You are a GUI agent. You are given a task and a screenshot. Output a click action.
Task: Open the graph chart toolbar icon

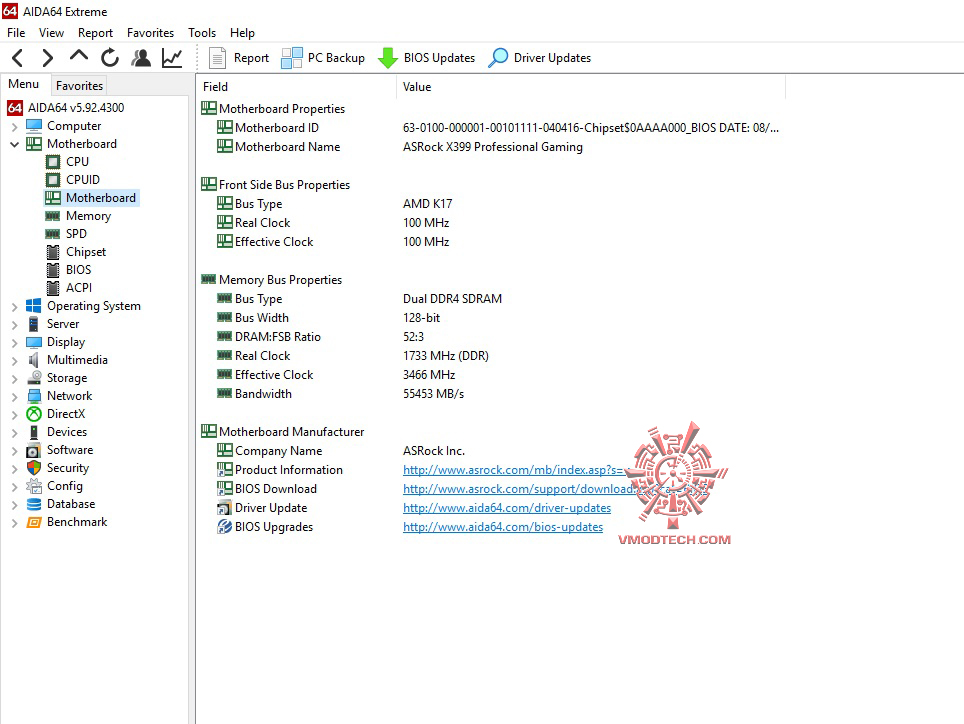[x=172, y=58]
